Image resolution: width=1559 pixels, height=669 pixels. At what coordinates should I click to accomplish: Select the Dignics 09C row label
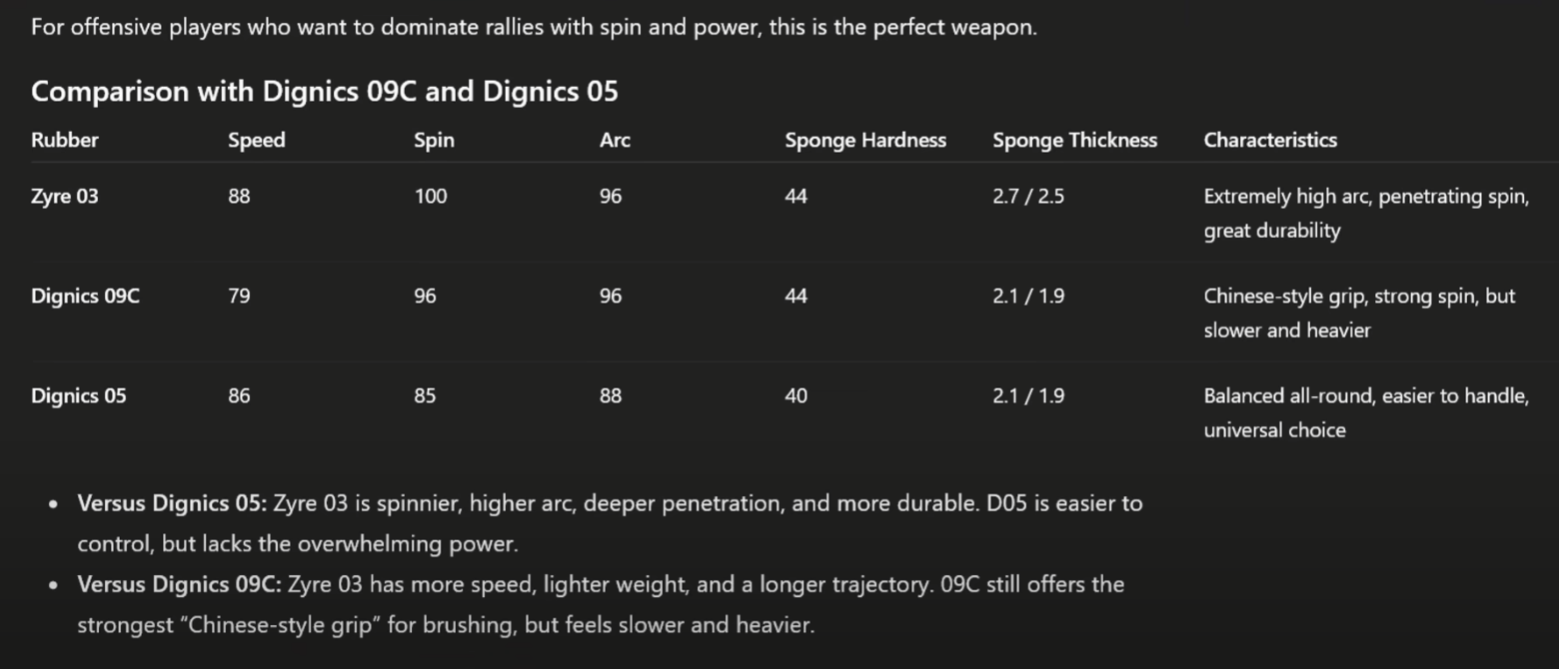[x=85, y=296]
